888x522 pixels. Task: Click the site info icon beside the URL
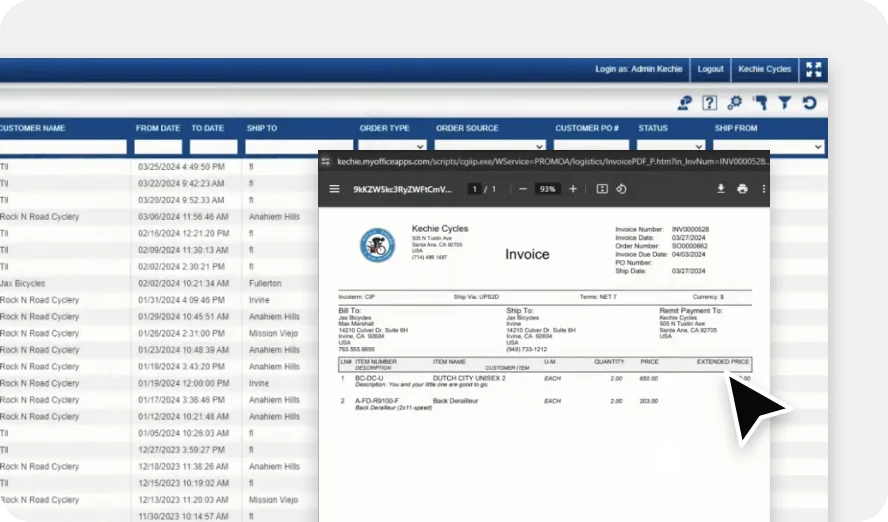[326, 161]
